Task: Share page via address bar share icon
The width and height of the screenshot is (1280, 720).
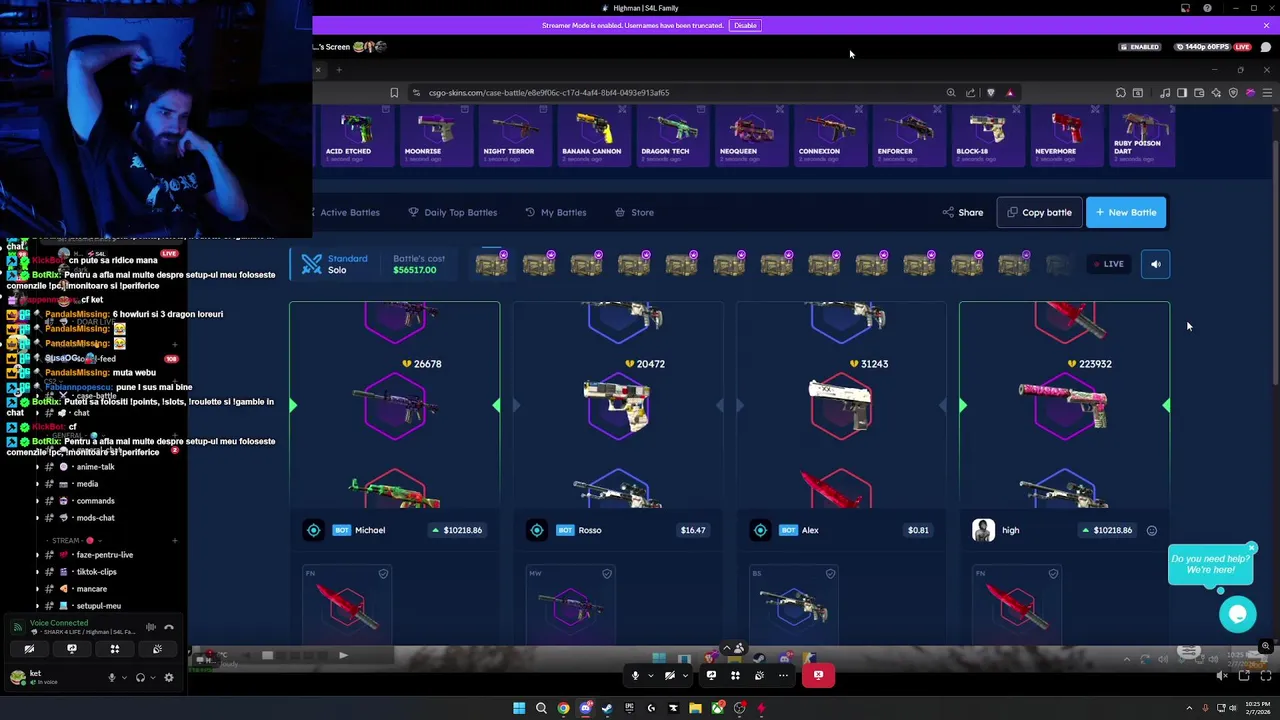Action: [970, 93]
